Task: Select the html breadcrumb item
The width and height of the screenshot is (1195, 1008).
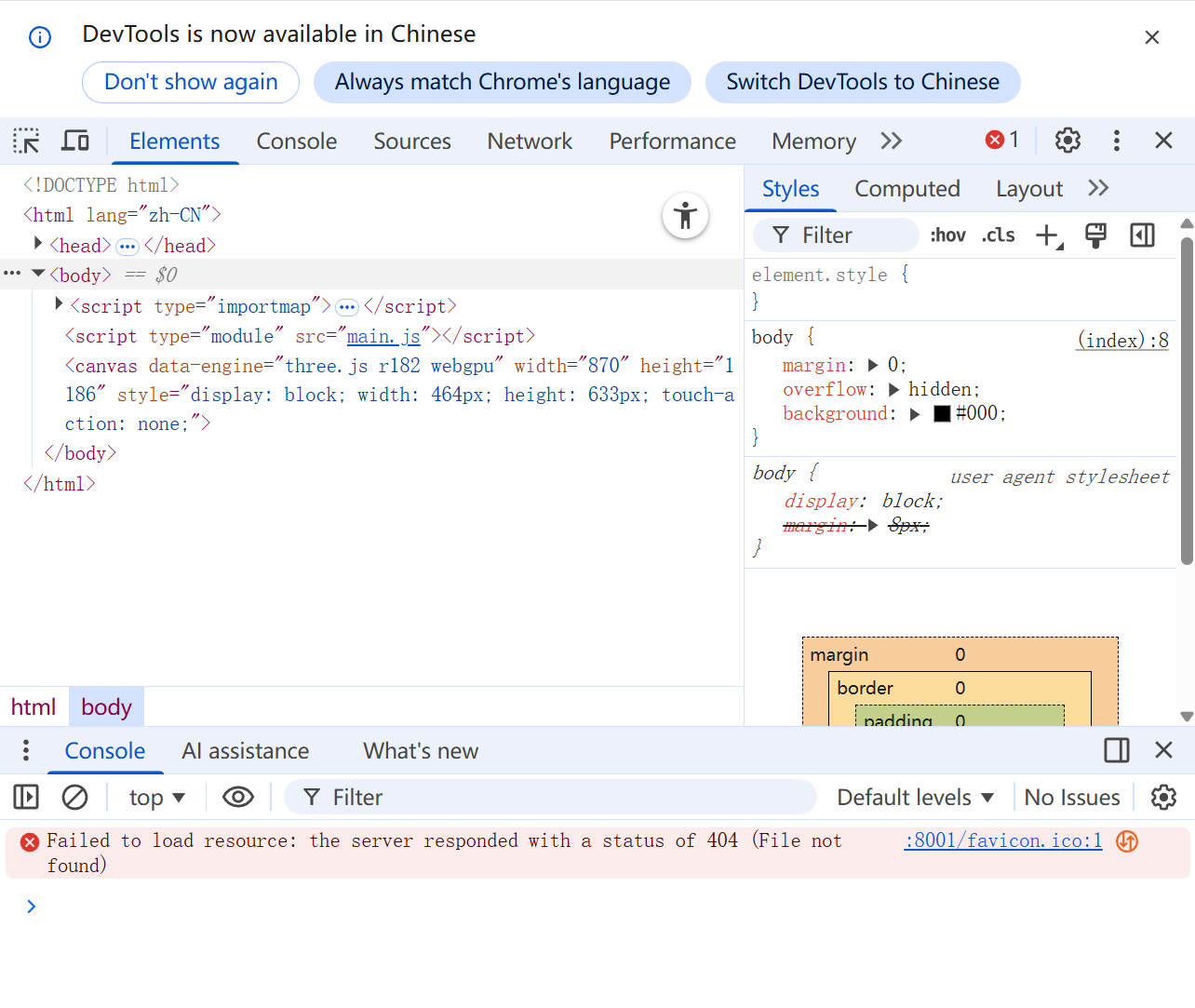Action: pos(34,707)
